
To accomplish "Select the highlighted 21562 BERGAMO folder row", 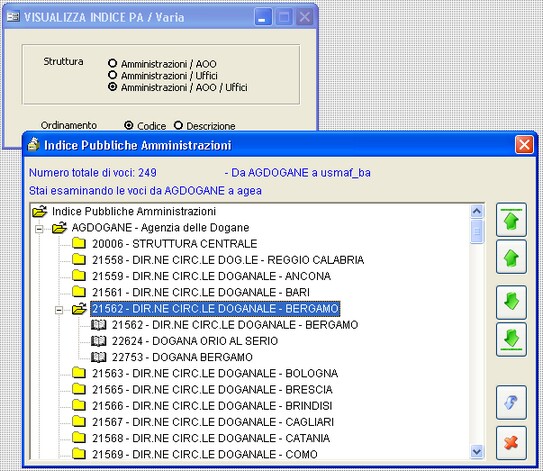I will [x=215, y=309].
